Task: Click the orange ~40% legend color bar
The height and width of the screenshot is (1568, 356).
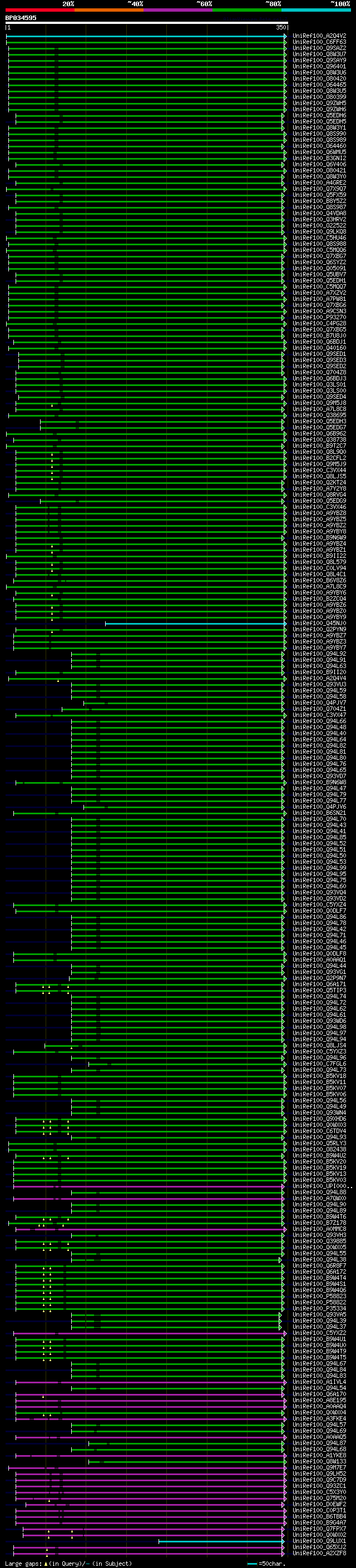Action: pos(109,10)
